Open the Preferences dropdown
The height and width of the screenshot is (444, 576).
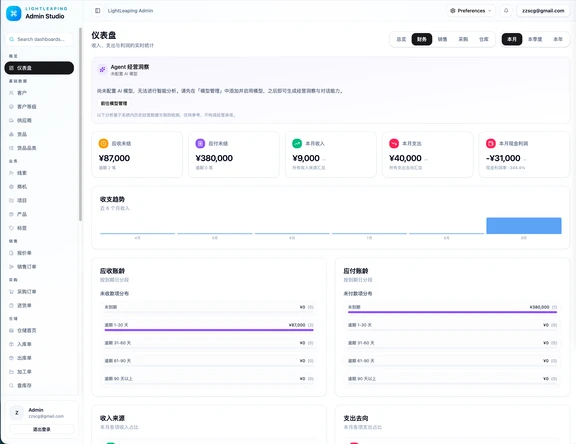(x=471, y=11)
